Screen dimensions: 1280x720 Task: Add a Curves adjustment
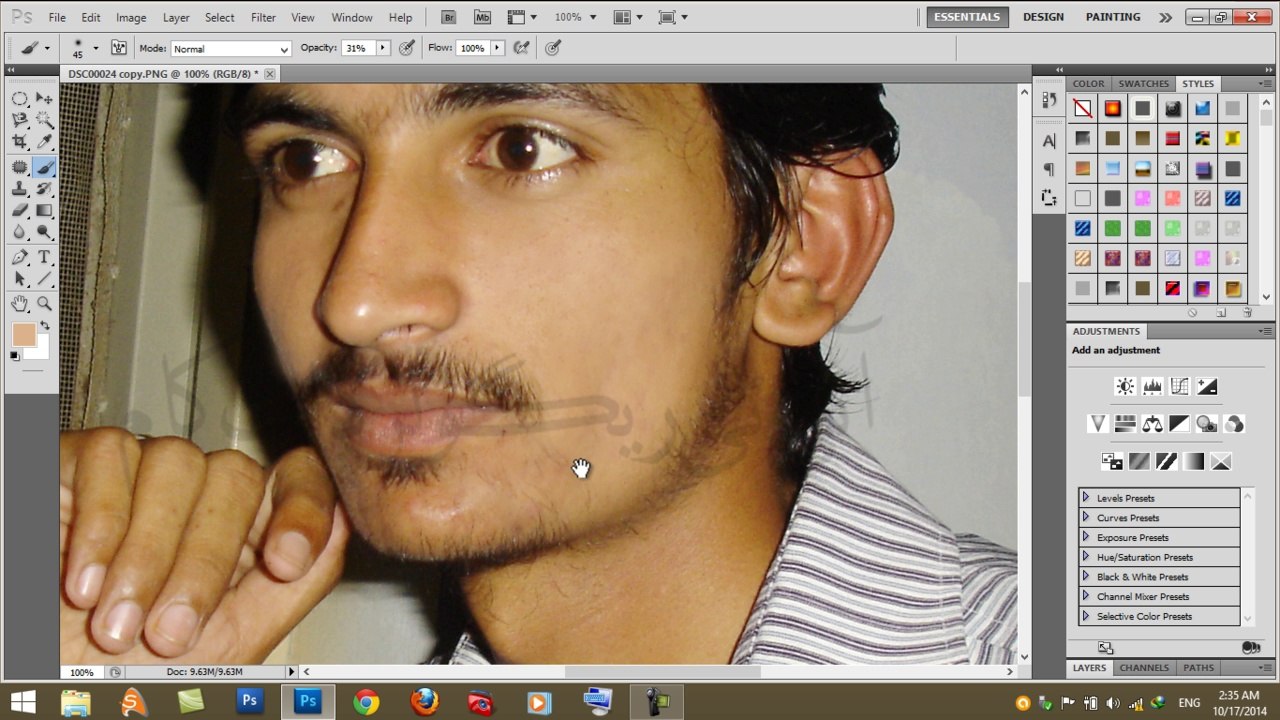point(1179,386)
